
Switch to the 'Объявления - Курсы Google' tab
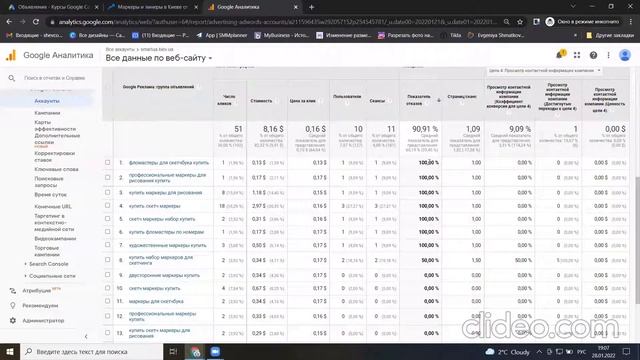pos(53,7)
